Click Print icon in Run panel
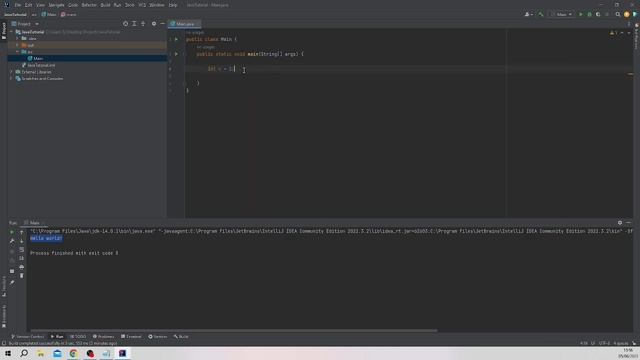 point(22,267)
